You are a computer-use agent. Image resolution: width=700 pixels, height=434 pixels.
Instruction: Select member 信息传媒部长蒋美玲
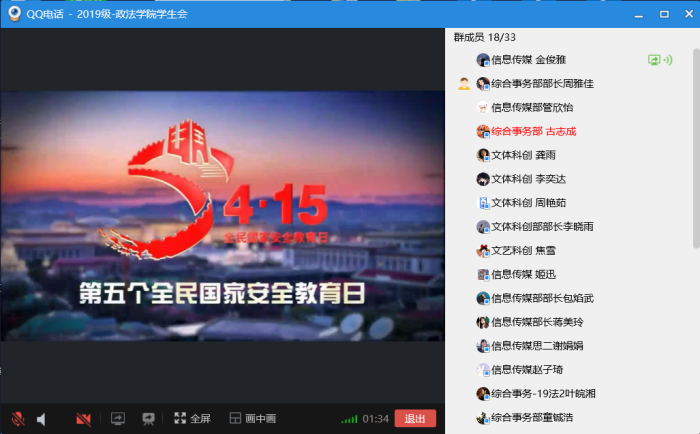538,322
